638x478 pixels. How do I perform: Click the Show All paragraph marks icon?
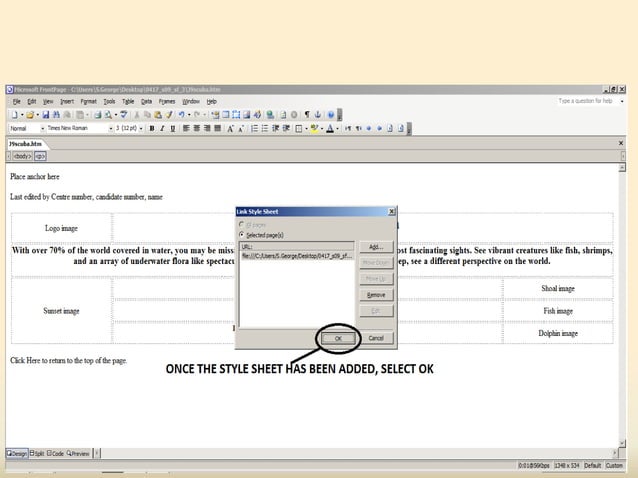pos(306,115)
